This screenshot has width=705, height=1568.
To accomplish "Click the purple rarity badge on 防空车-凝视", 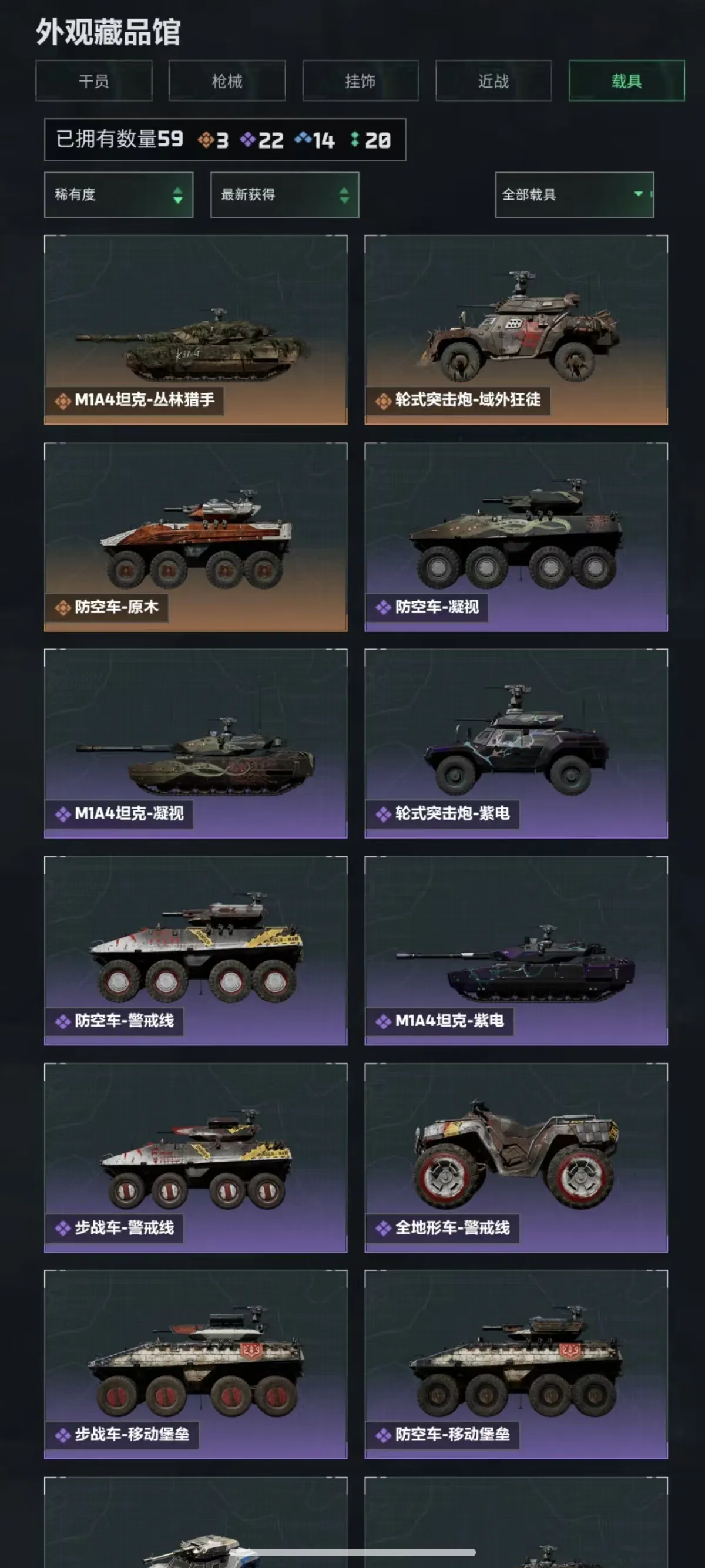I will pyautogui.click(x=383, y=607).
